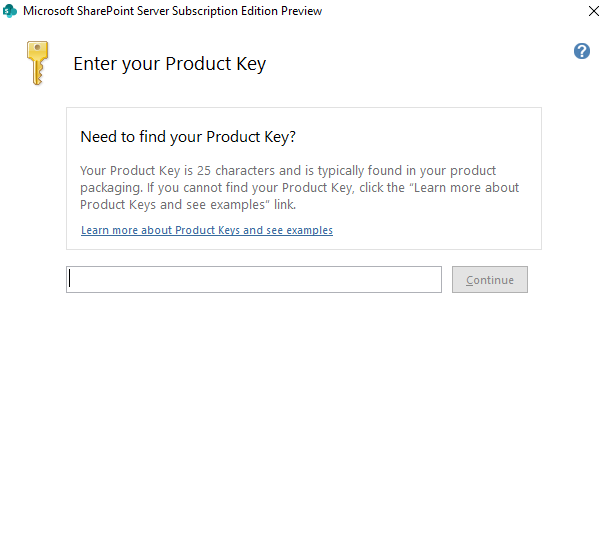Open 'Learn more about Product Keys' link
This screenshot has height=557, width=608.
[x=206, y=230]
